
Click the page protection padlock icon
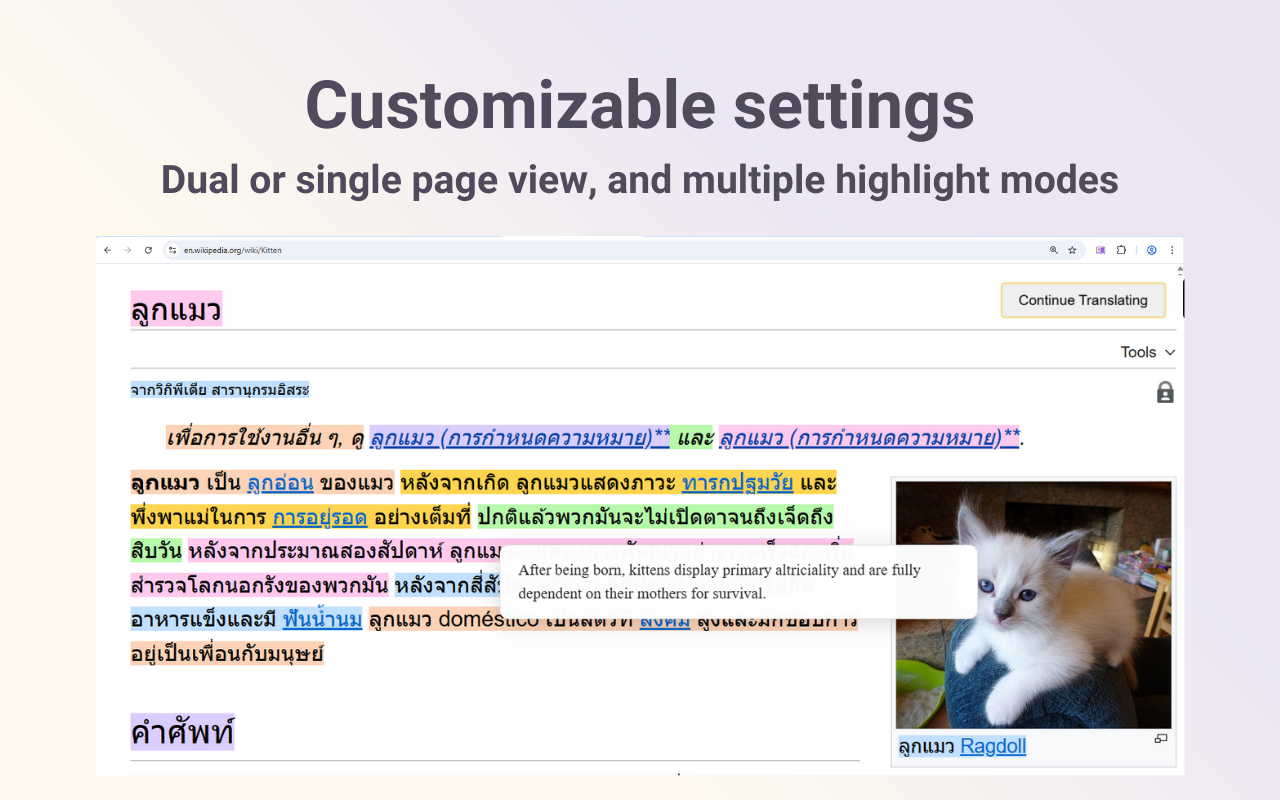click(x=1165, y=392)
